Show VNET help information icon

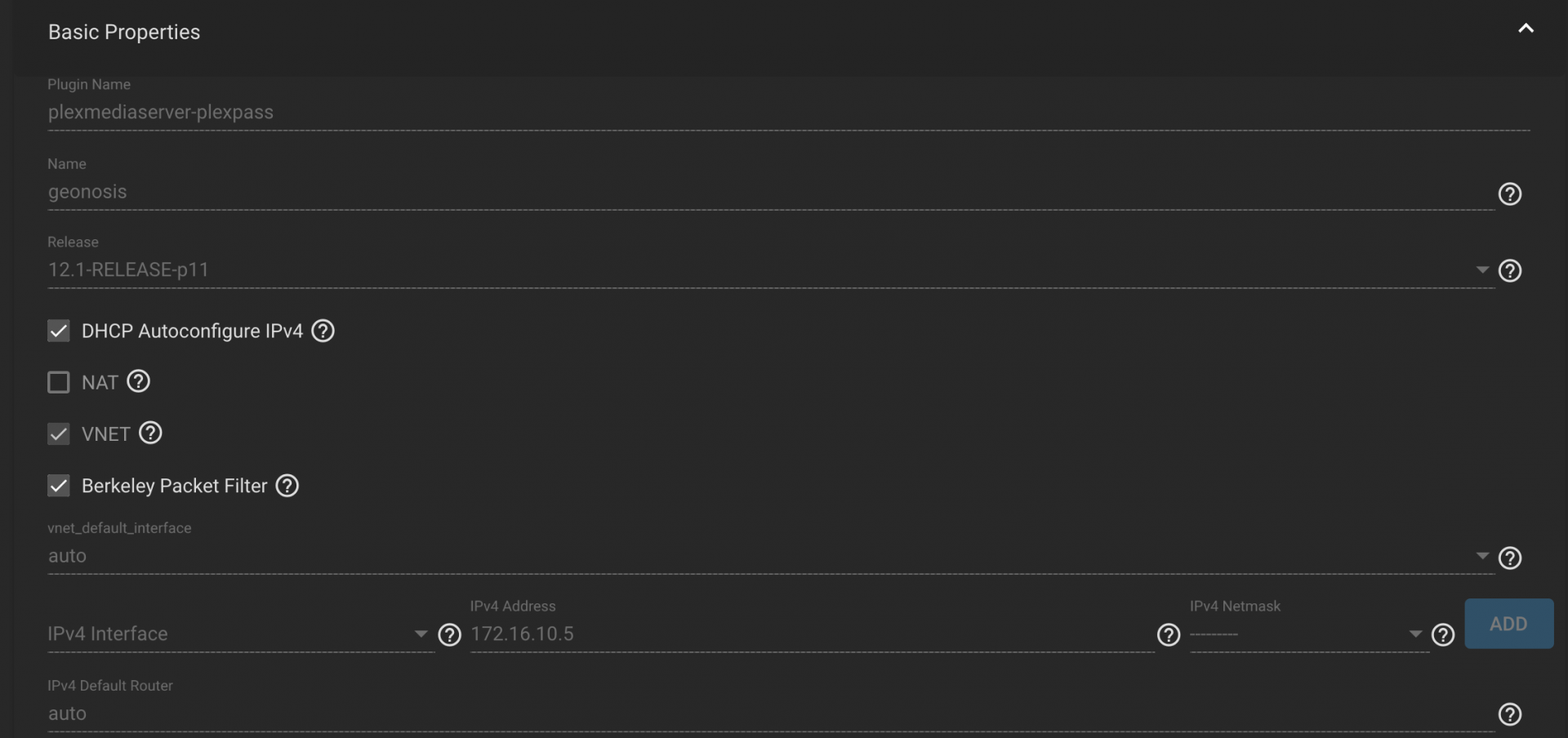[150, 433]
